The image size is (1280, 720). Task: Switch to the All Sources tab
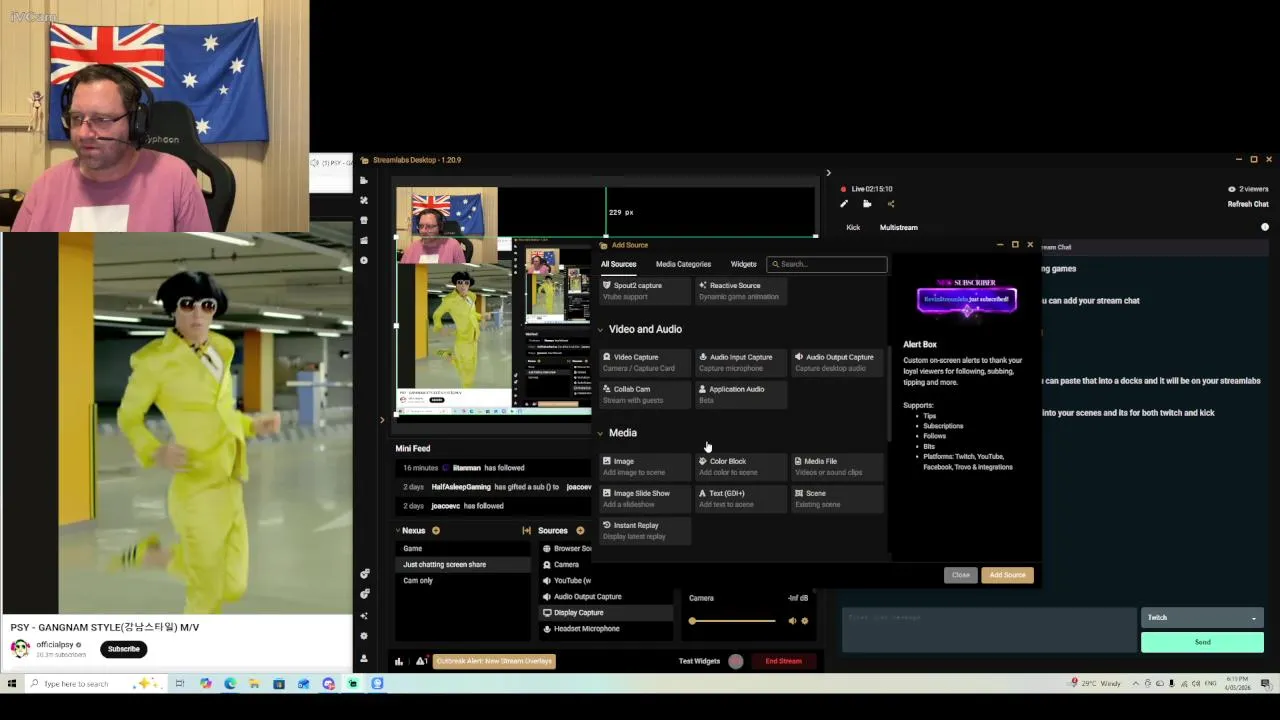(618, 264)
